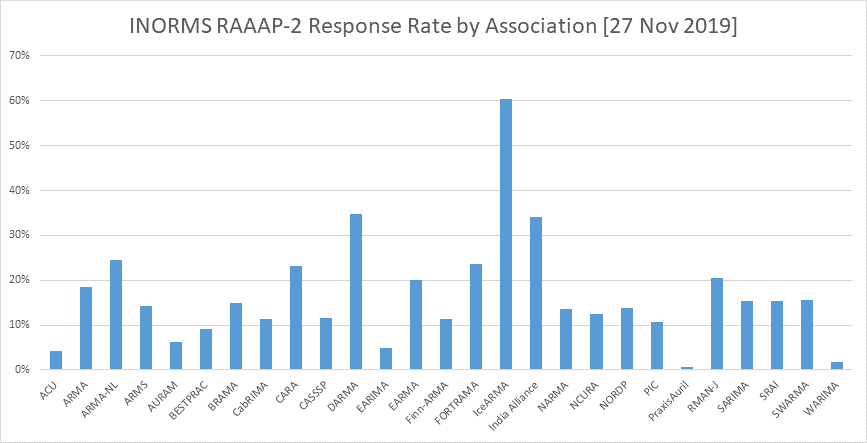867x443 pixels.
Task: Select the India Alliance bar
Action: (535, 293)
